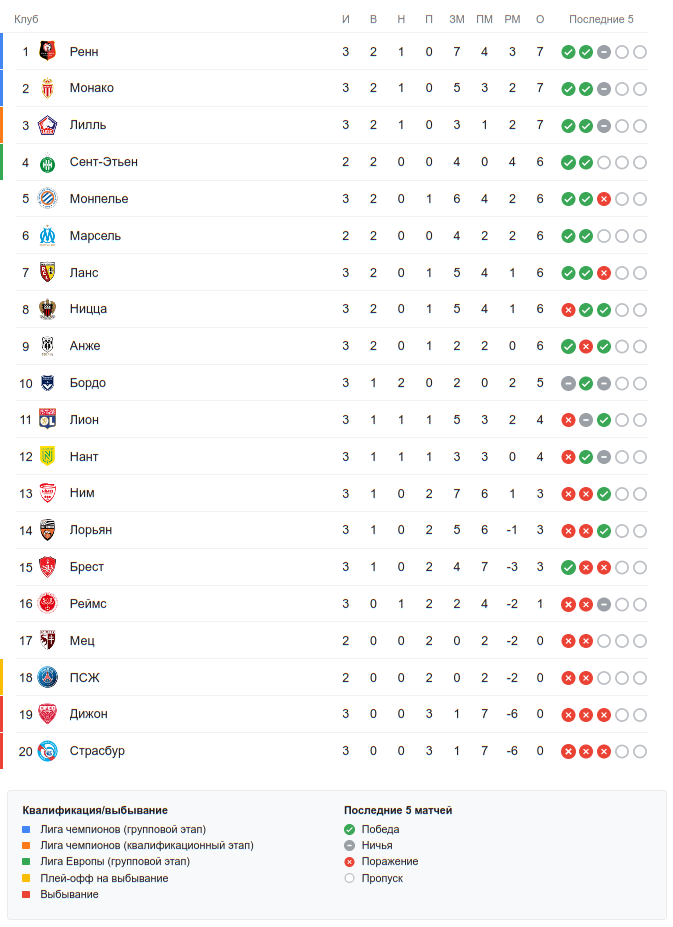
Task: Open the Дижон team link
Action: [x=89, y=714]
